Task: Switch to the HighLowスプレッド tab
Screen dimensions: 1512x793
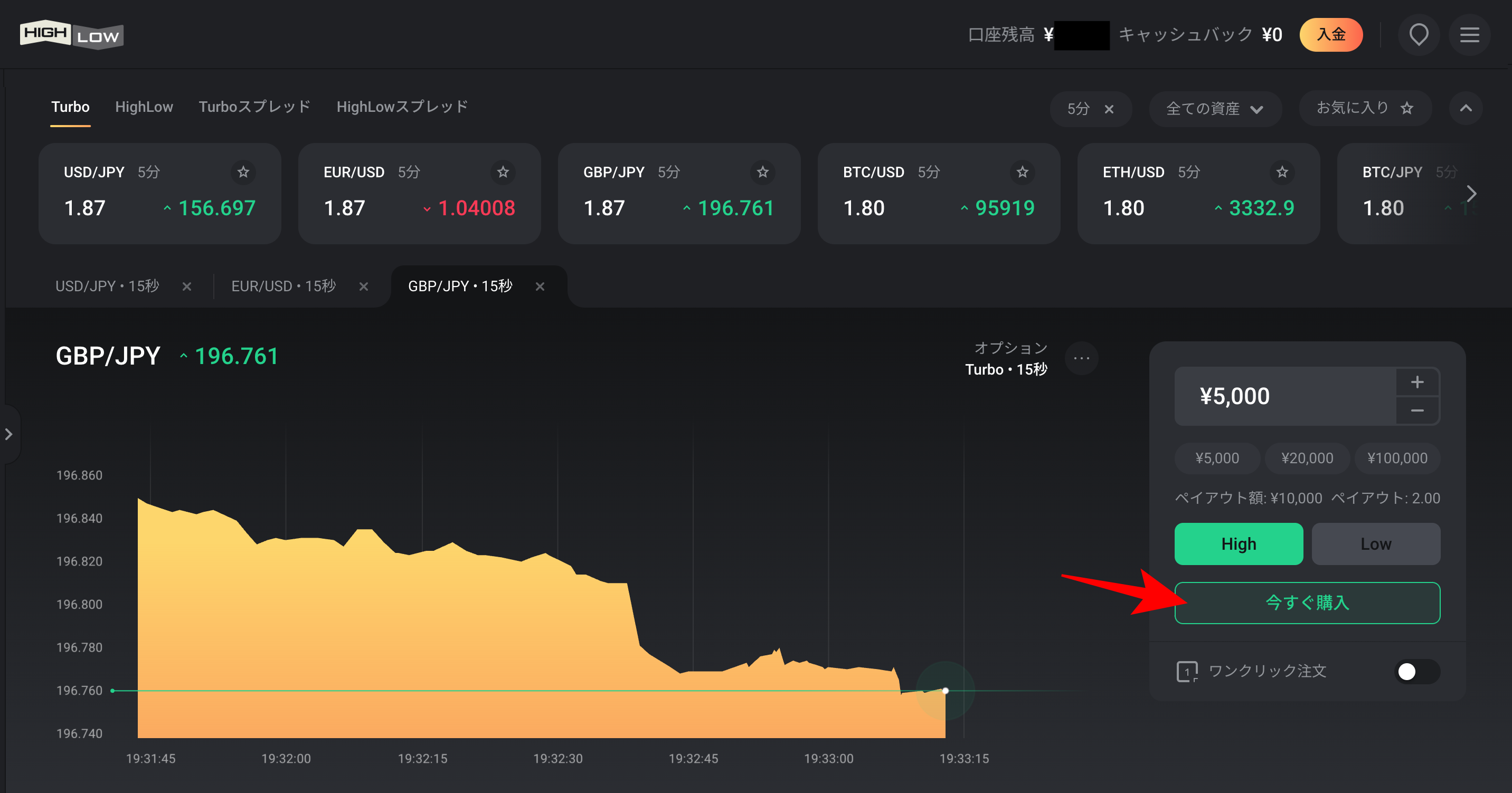Action: 402,107
